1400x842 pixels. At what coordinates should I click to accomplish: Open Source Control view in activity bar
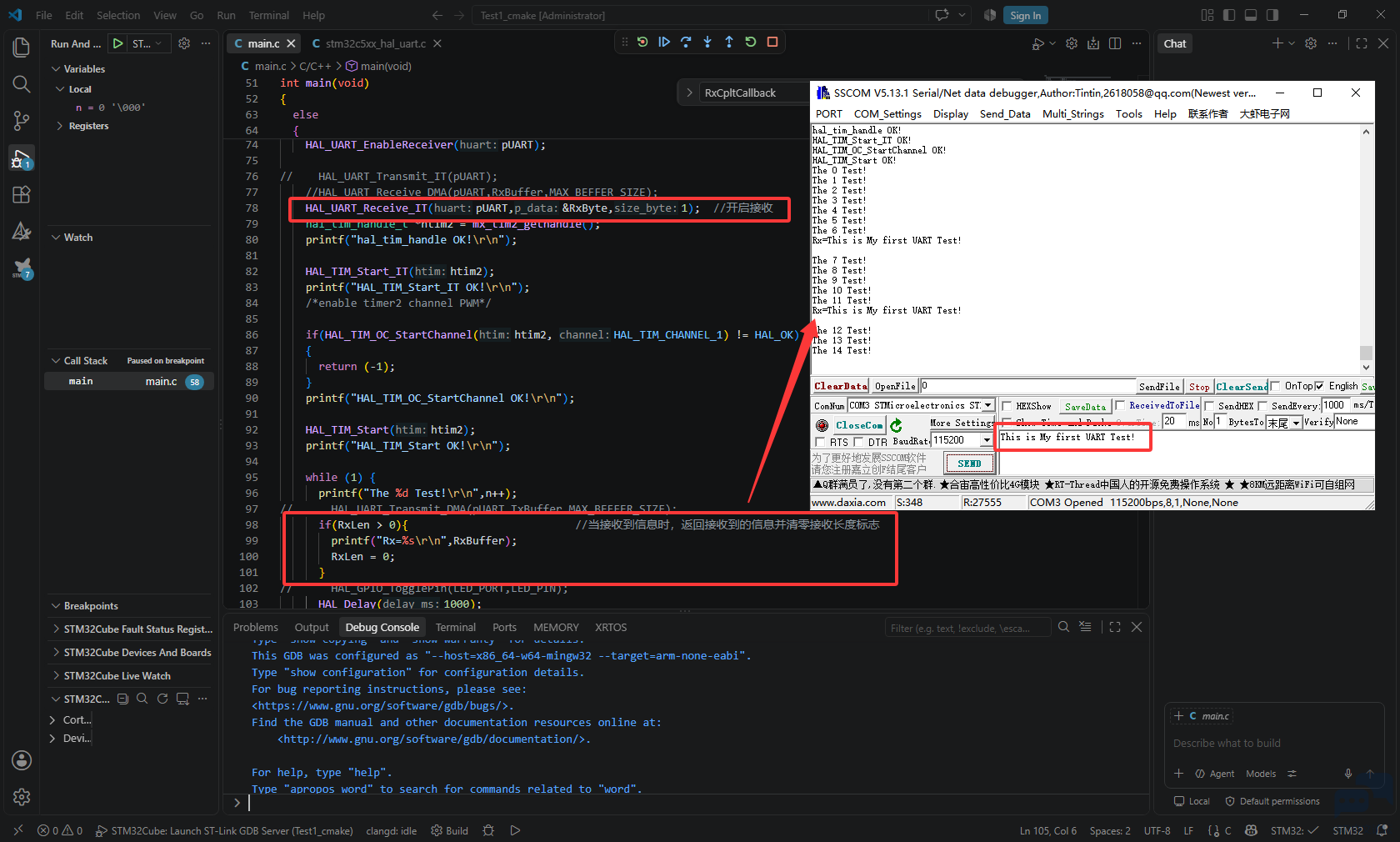(22, 121)
